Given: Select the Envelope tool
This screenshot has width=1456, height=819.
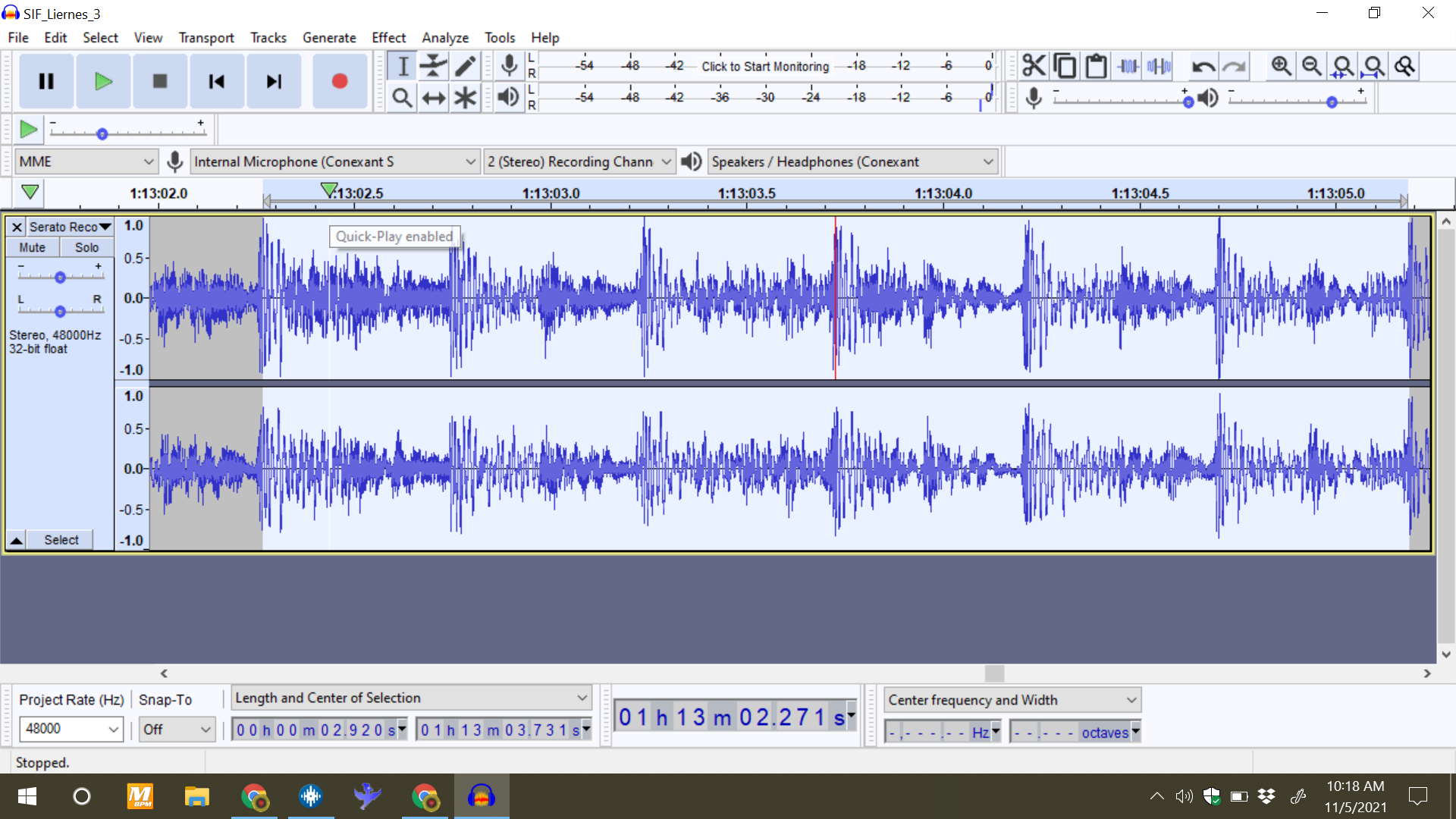Looking at the screenshot, I should coord(433,66).
